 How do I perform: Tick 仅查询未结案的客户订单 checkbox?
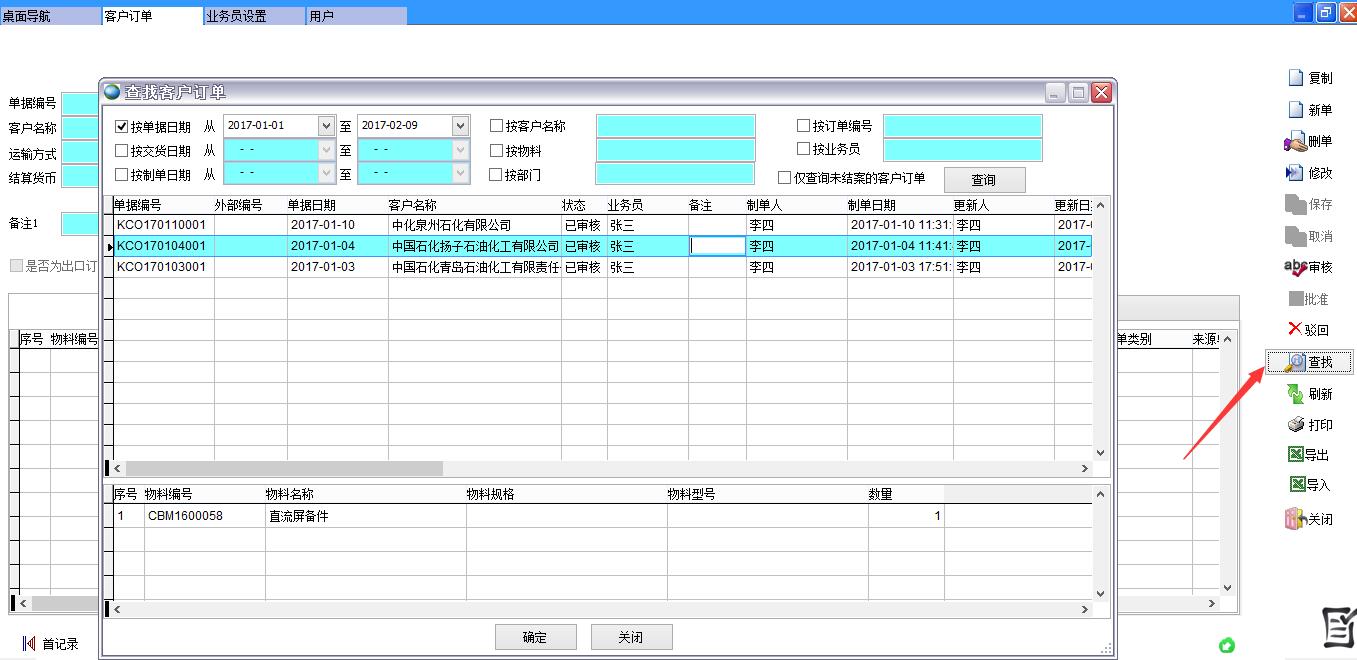(x=785, y=178)
